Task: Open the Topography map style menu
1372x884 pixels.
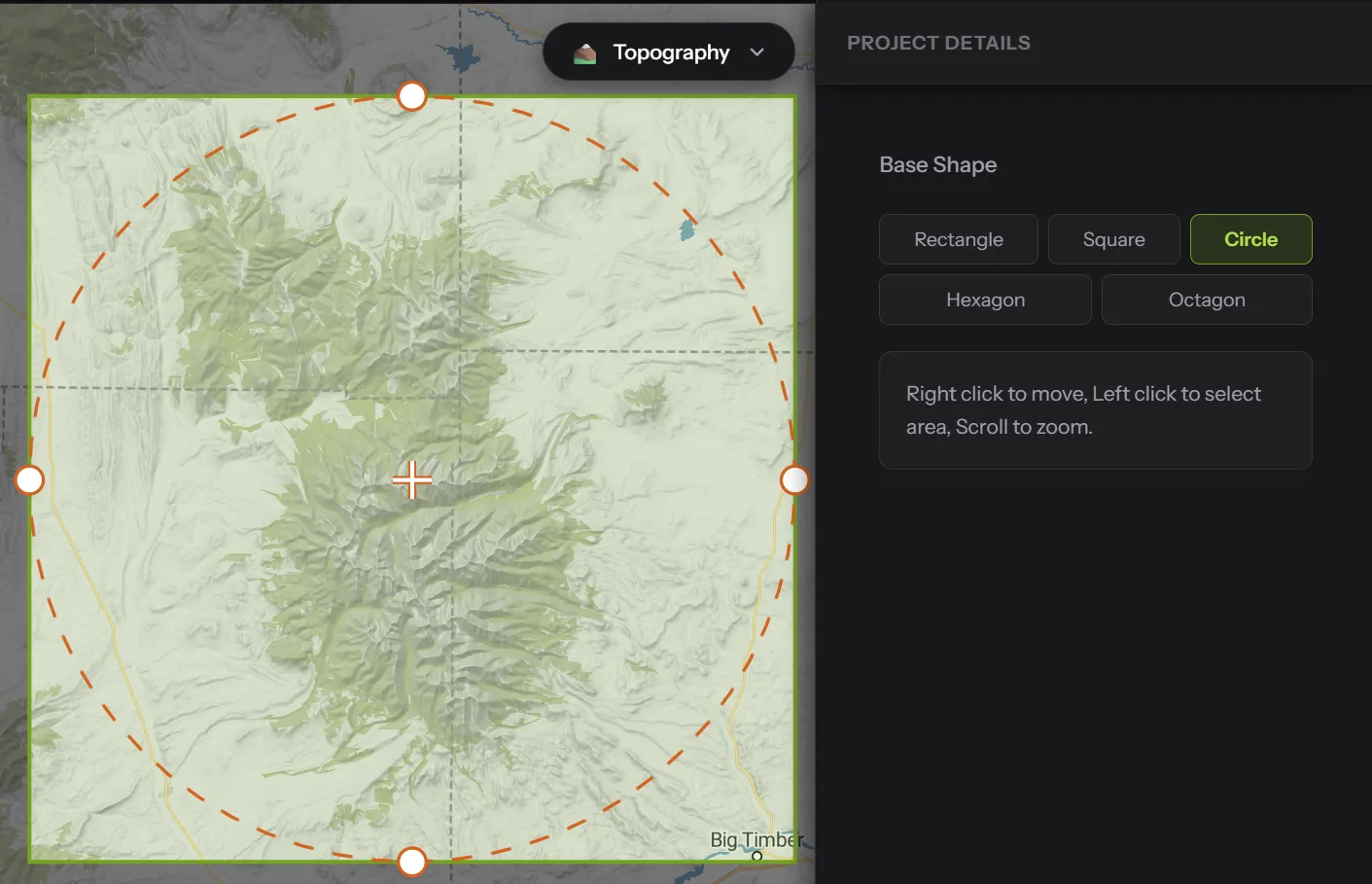Action: click(668, 52)
